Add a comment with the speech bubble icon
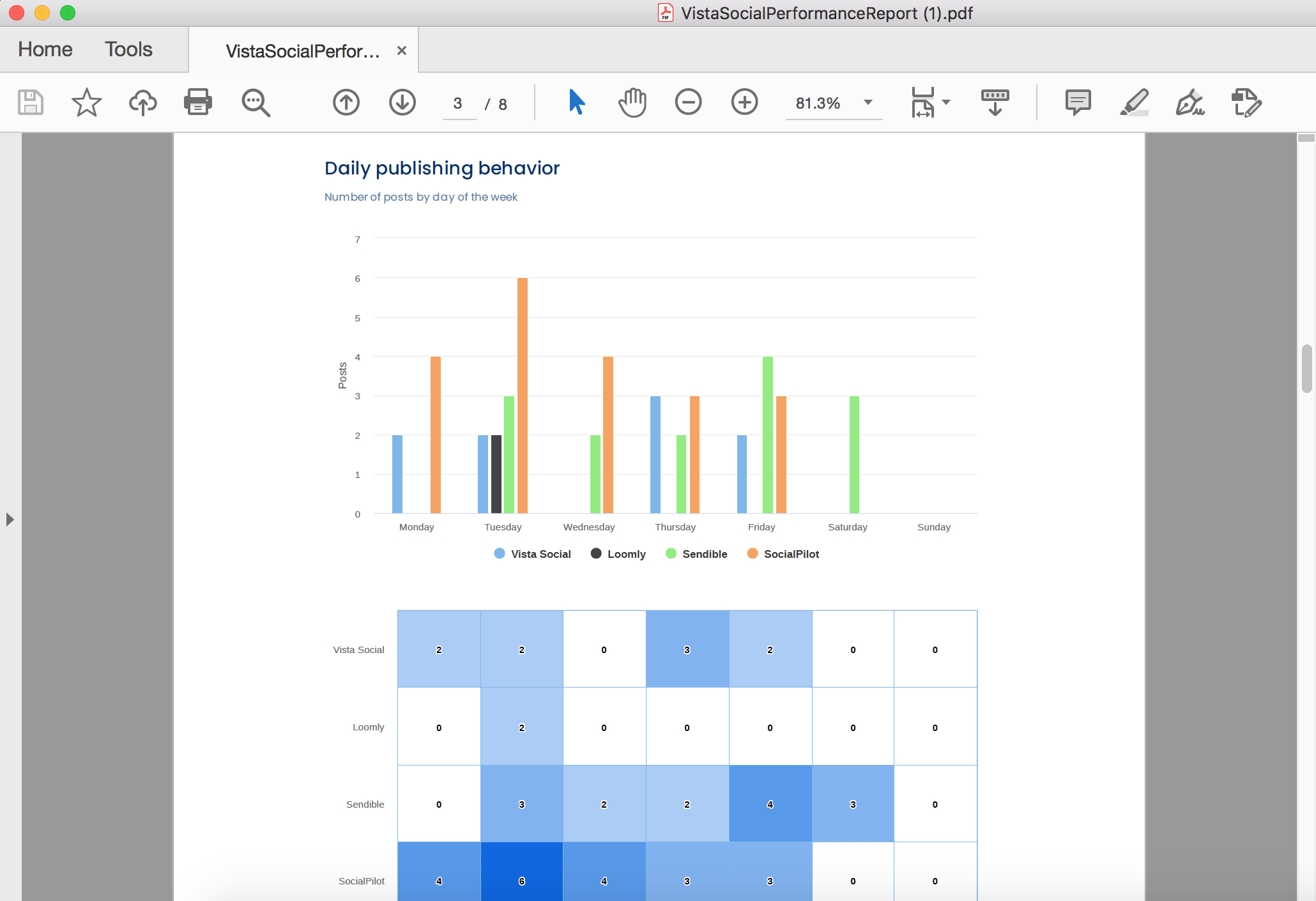Image resolution: width=1316 pixels, height=901 pixels. click(x=1078, y=102)
